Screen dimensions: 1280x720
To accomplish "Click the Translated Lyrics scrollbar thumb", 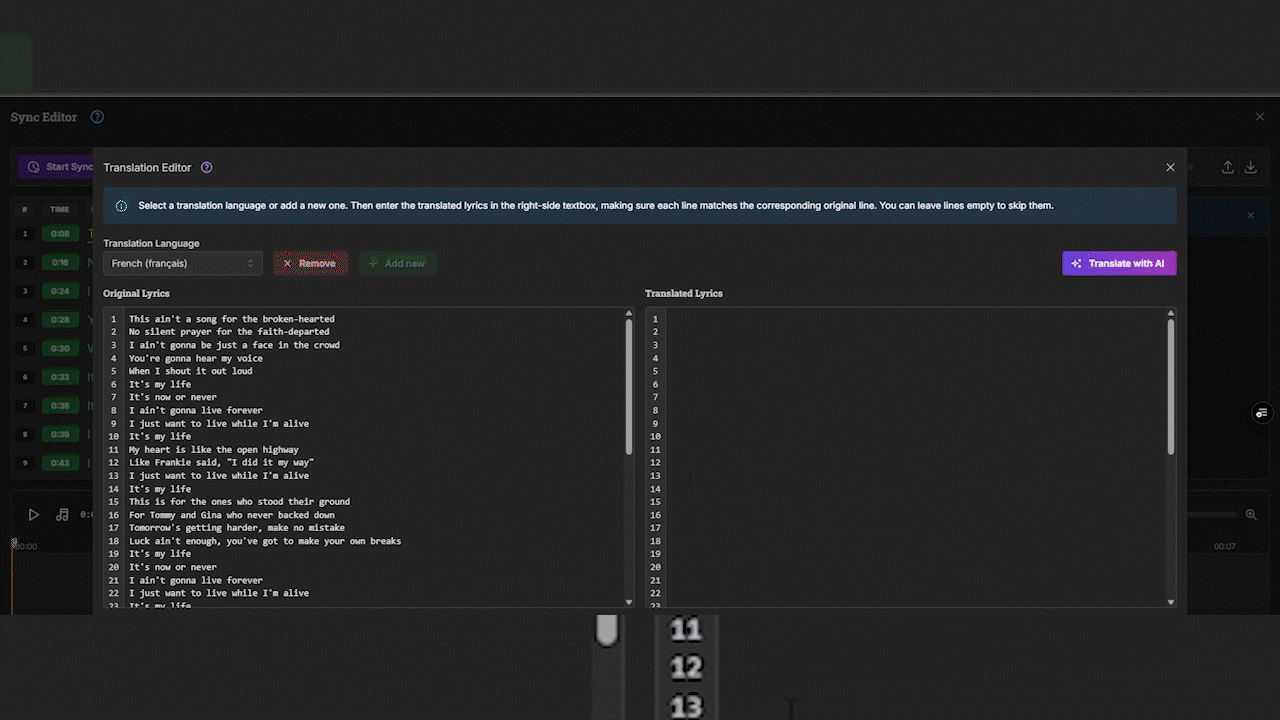I will (x=1171, y=387).
